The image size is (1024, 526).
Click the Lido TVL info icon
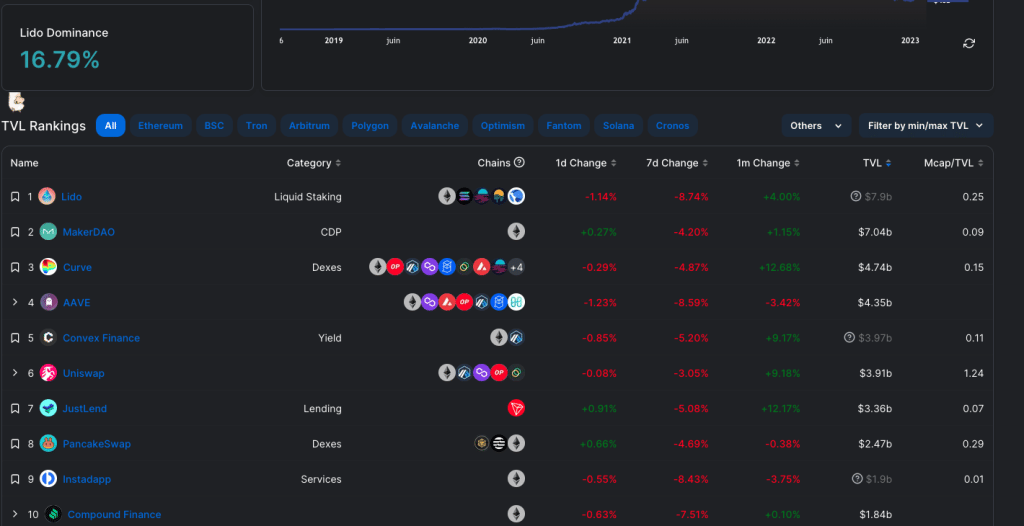(856, 196)
